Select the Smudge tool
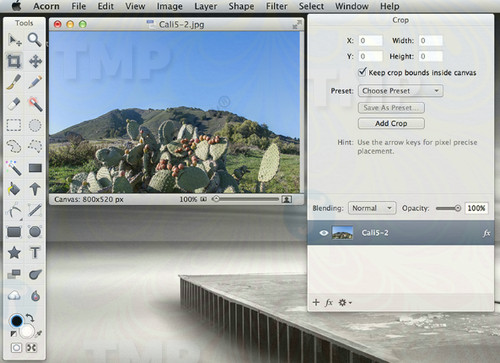This screenshot has height=363, width=500. coord(35,274)
